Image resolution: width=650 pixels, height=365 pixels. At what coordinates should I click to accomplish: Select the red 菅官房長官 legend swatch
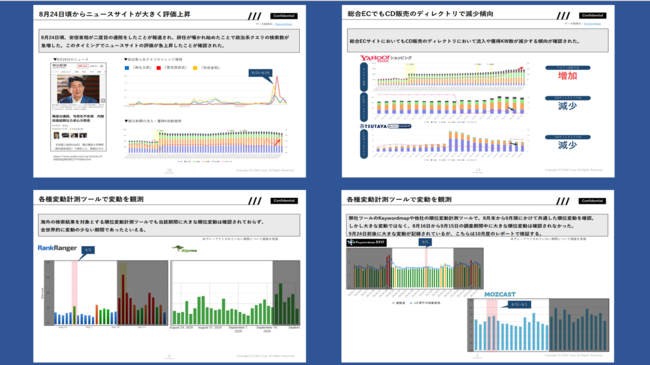click(x=159, y=68)
